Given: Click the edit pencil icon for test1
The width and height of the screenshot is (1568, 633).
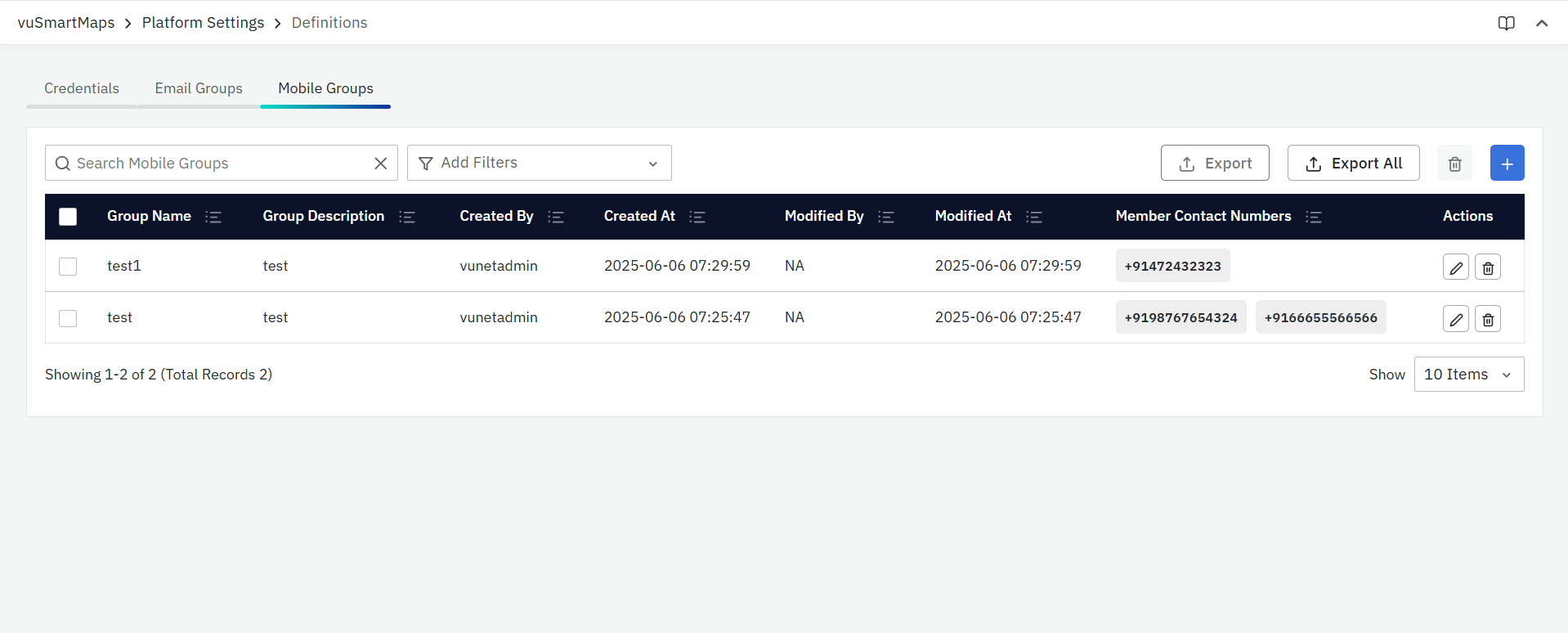Looking at the screenshot, I should coord(1455,267).
